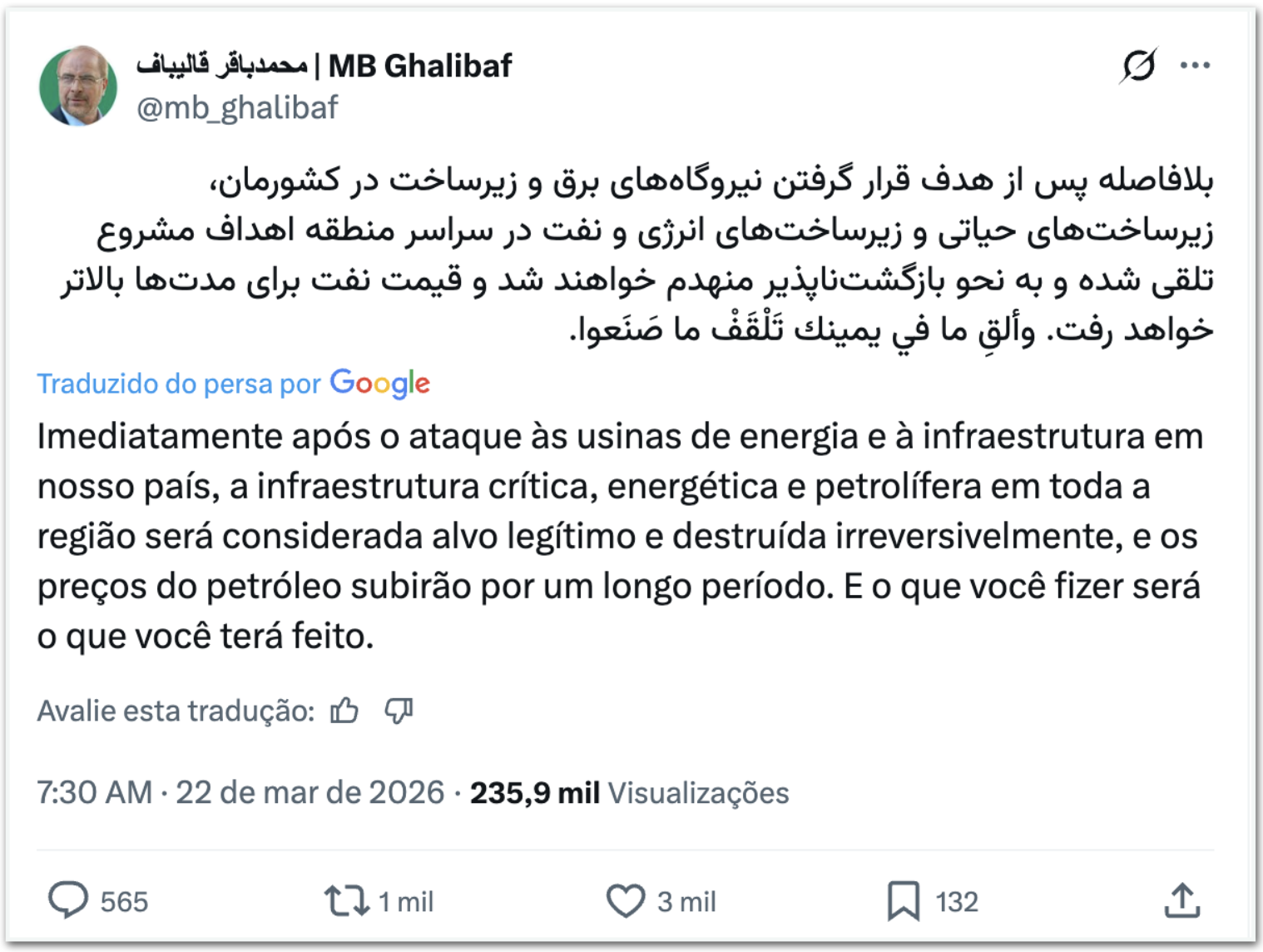
Task: Click the Google logo in translation credit
Action: (379, 383)
